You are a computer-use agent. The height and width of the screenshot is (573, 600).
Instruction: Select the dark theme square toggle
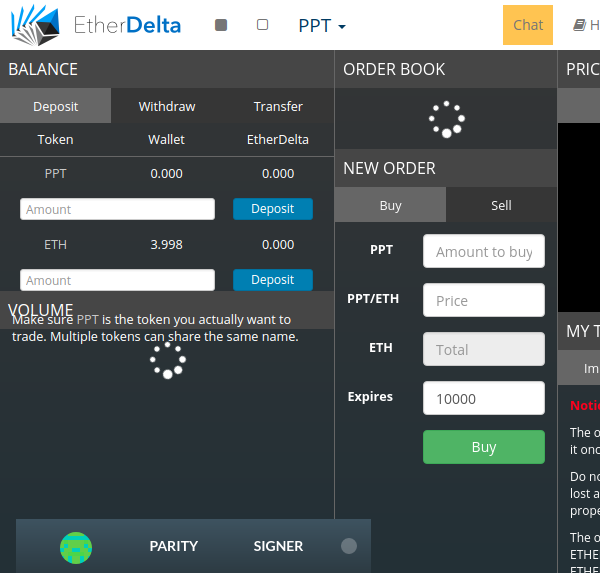click(x=221, y=25)
